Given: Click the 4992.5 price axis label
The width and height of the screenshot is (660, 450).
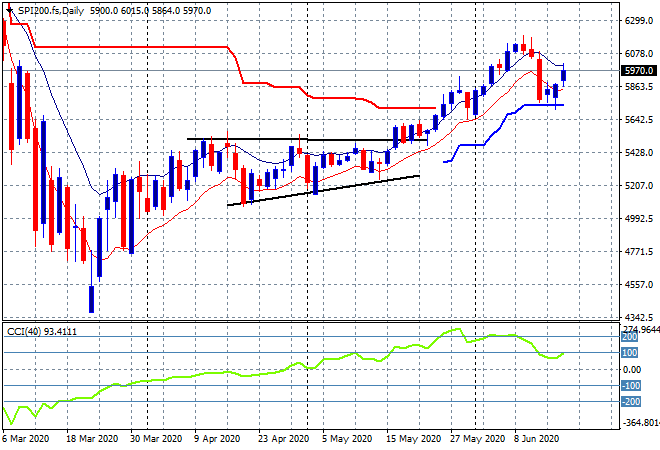Looking at the screenshot, I should [639, 218].
